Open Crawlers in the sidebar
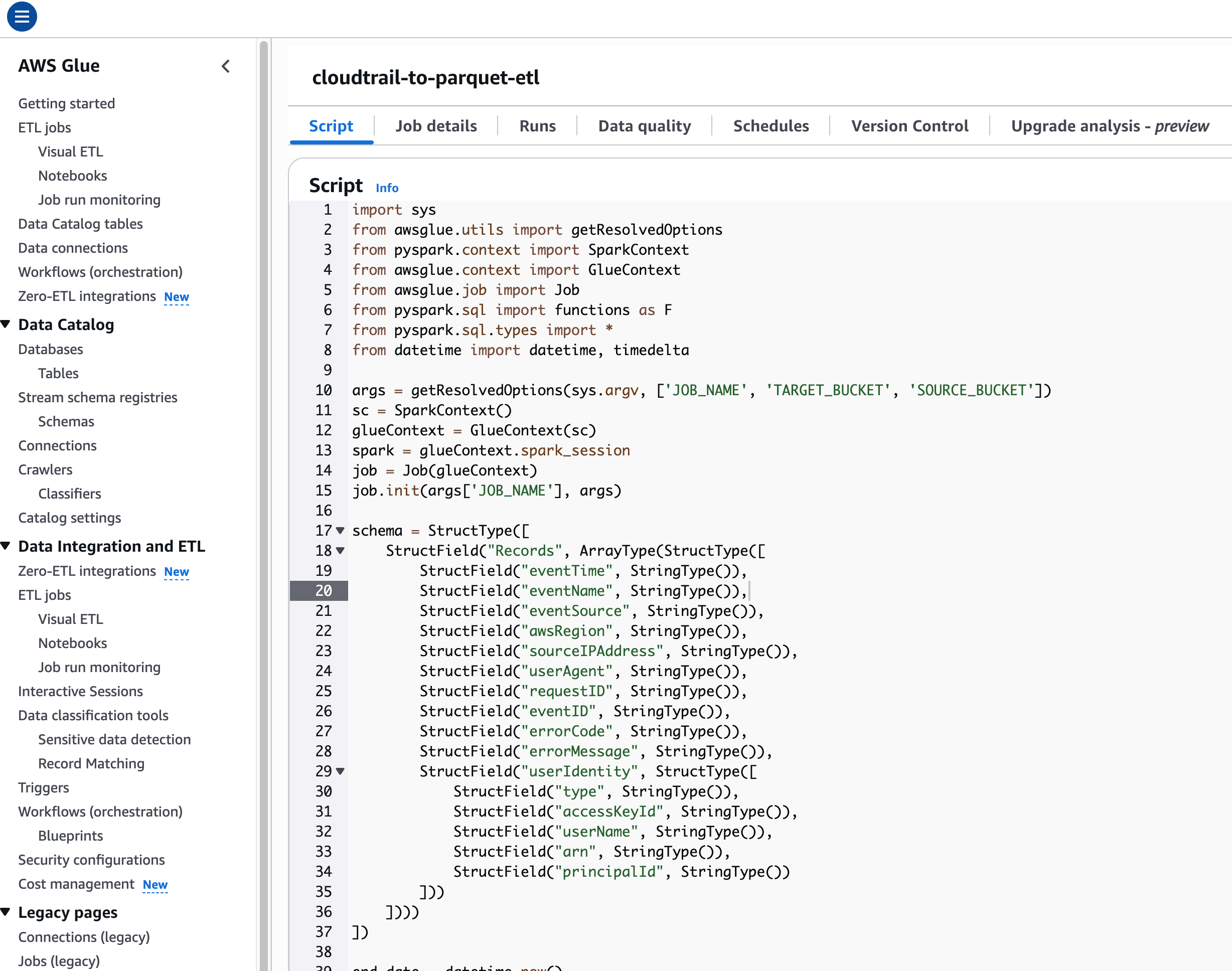1232x971 pixels. click(x=45, y=469)
